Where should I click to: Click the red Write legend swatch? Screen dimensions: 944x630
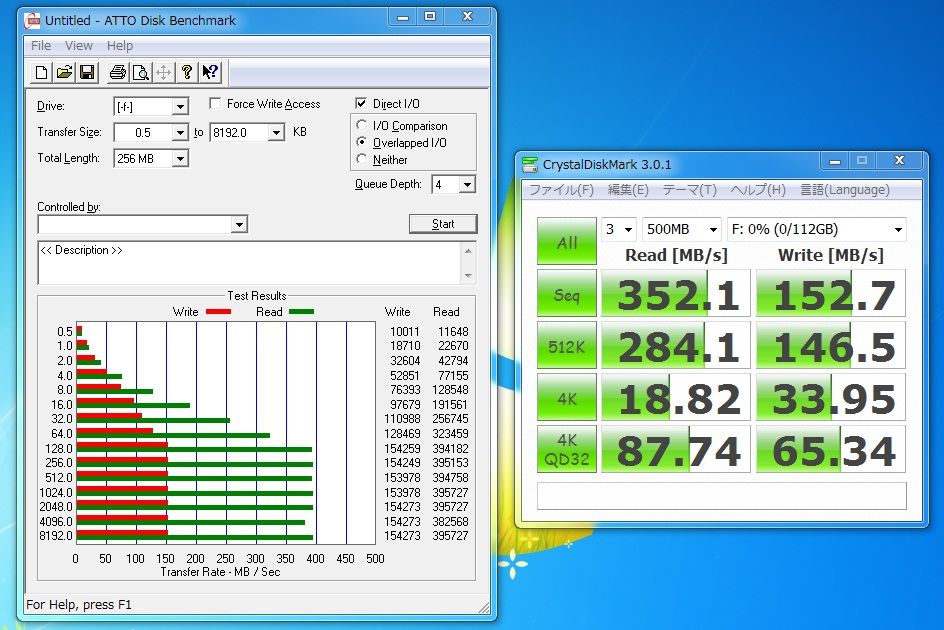(218, 312)
